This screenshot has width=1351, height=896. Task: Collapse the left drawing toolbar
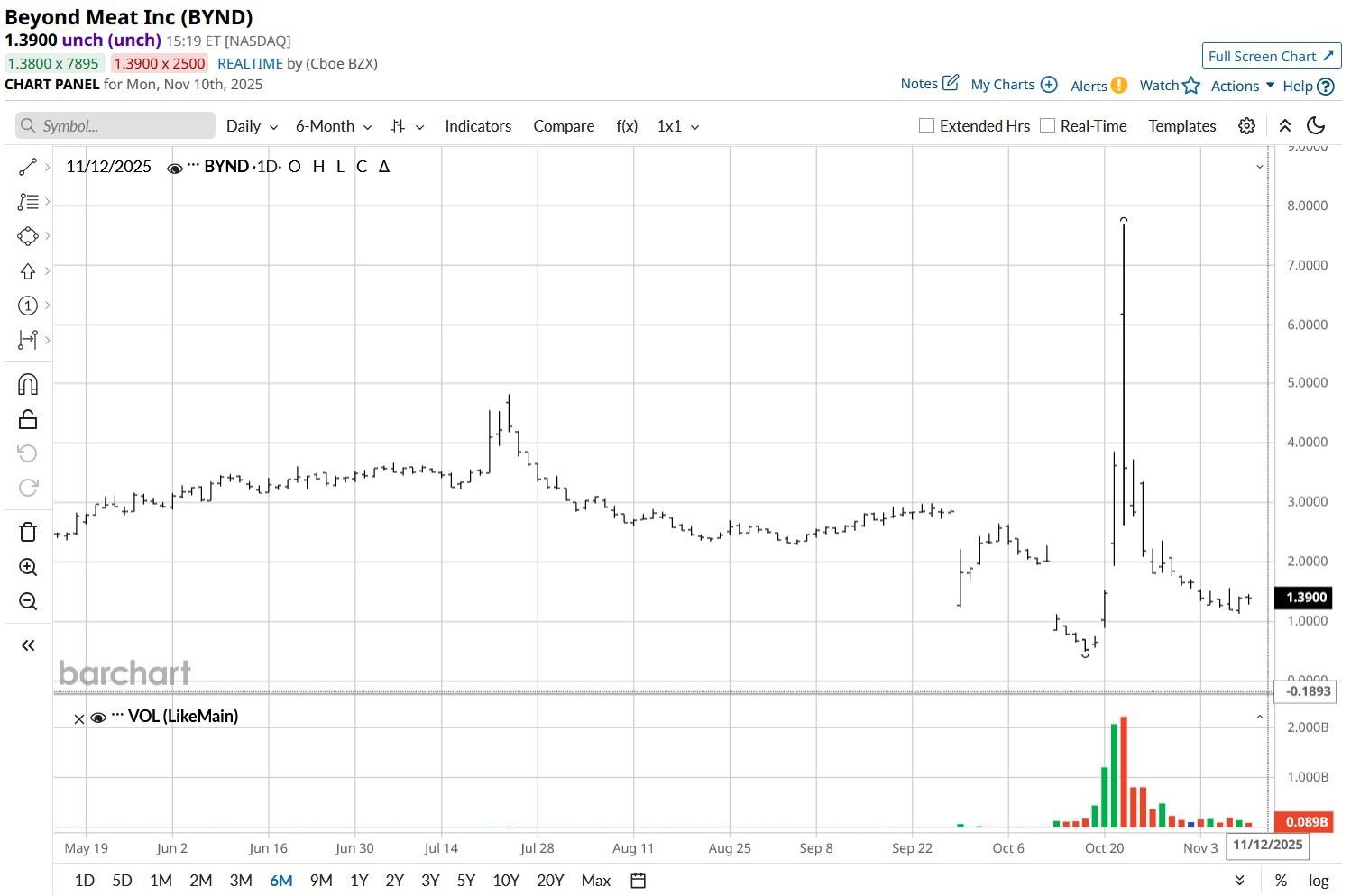click(x=28, y=645)
